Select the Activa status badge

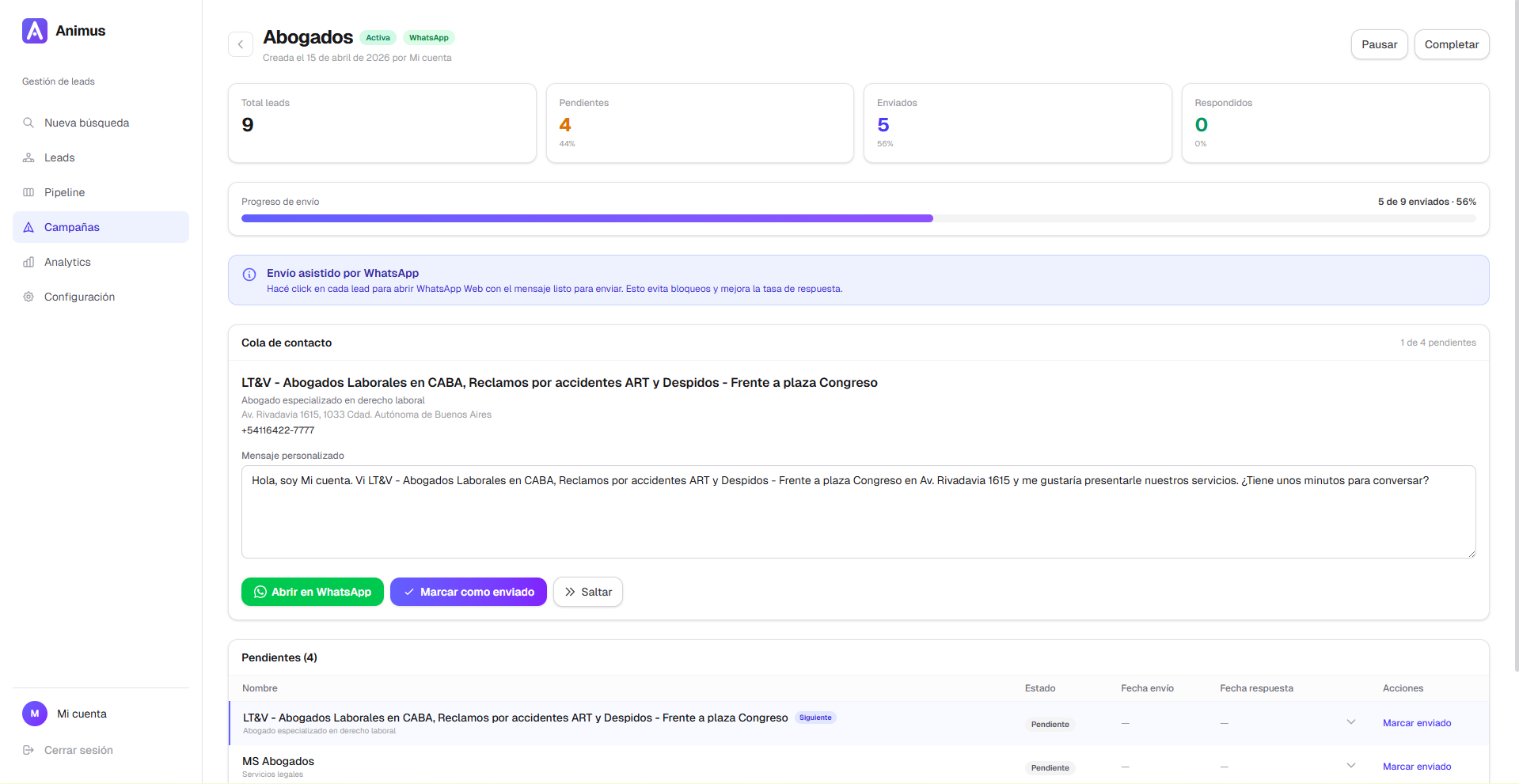[378, 37]
